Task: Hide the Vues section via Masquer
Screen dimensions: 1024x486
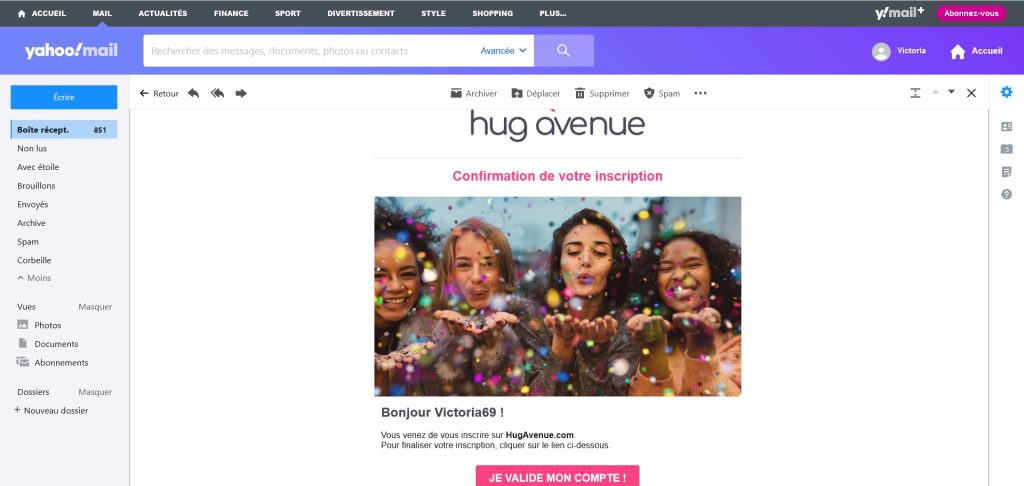Action: (x=95, y=307)
